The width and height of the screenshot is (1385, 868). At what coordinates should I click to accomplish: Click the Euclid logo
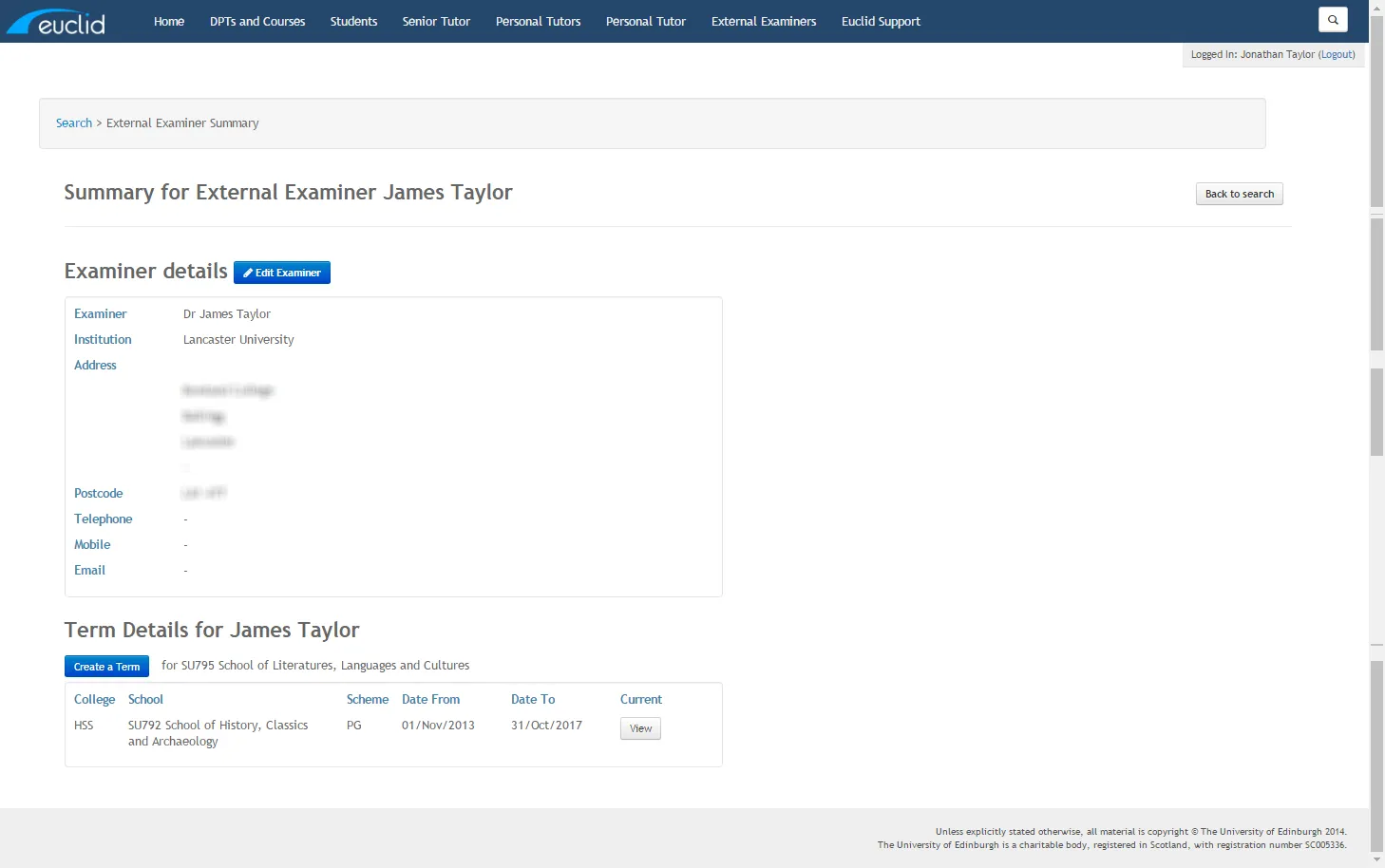click(x=57, y=22)
